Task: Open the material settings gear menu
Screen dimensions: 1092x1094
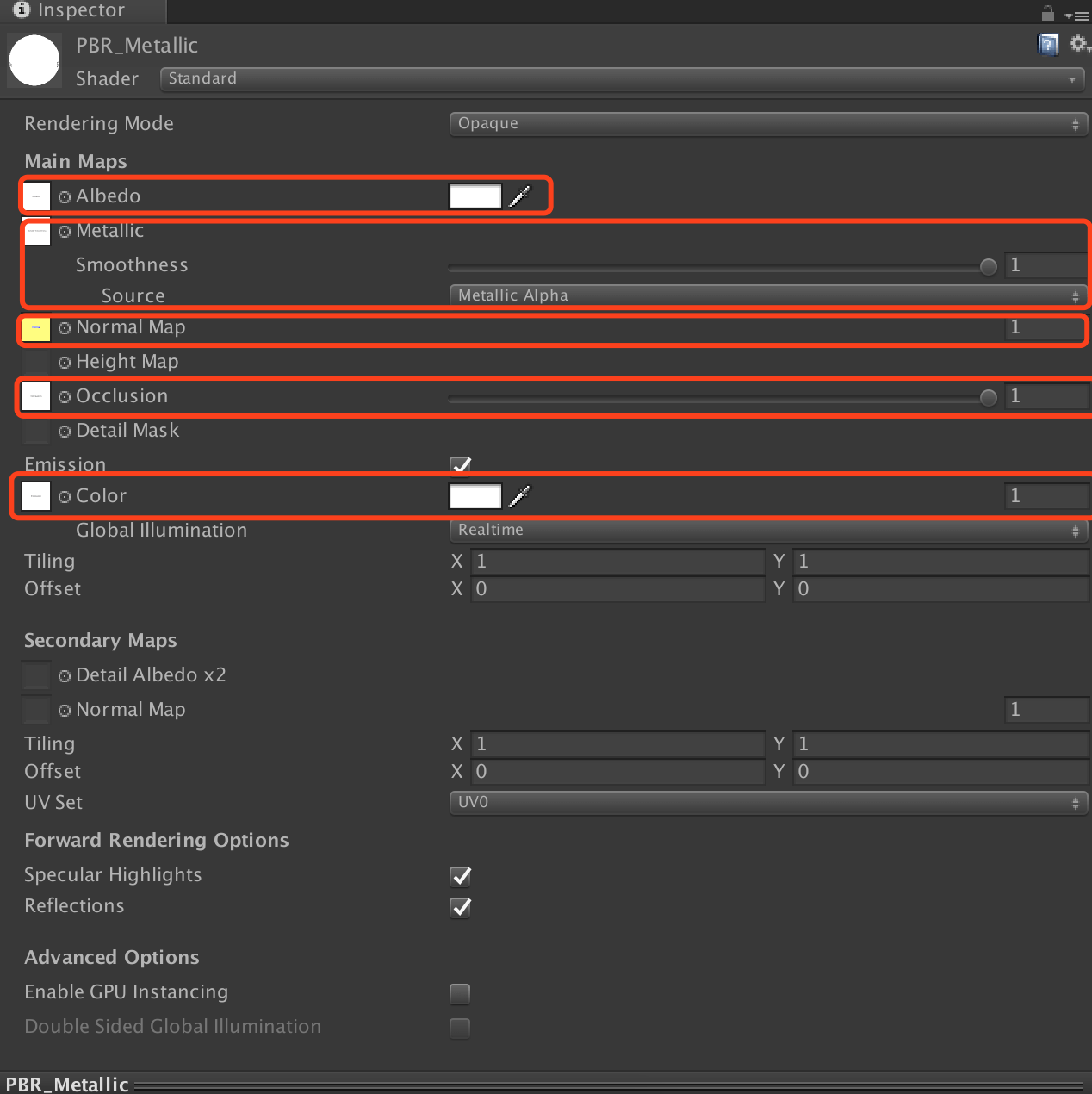Action: click(x=1078, y=44)
